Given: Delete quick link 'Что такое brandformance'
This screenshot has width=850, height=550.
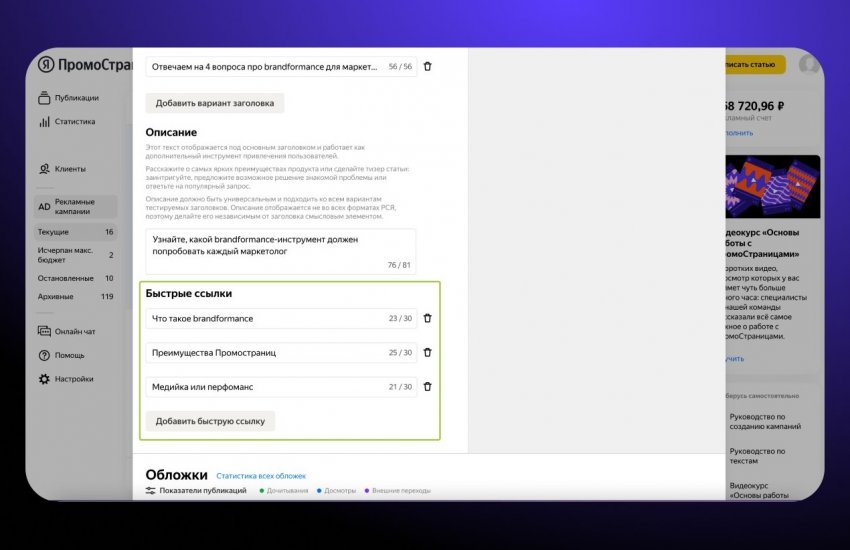Looking at the screenshot, I should click(x=428, y=318).
